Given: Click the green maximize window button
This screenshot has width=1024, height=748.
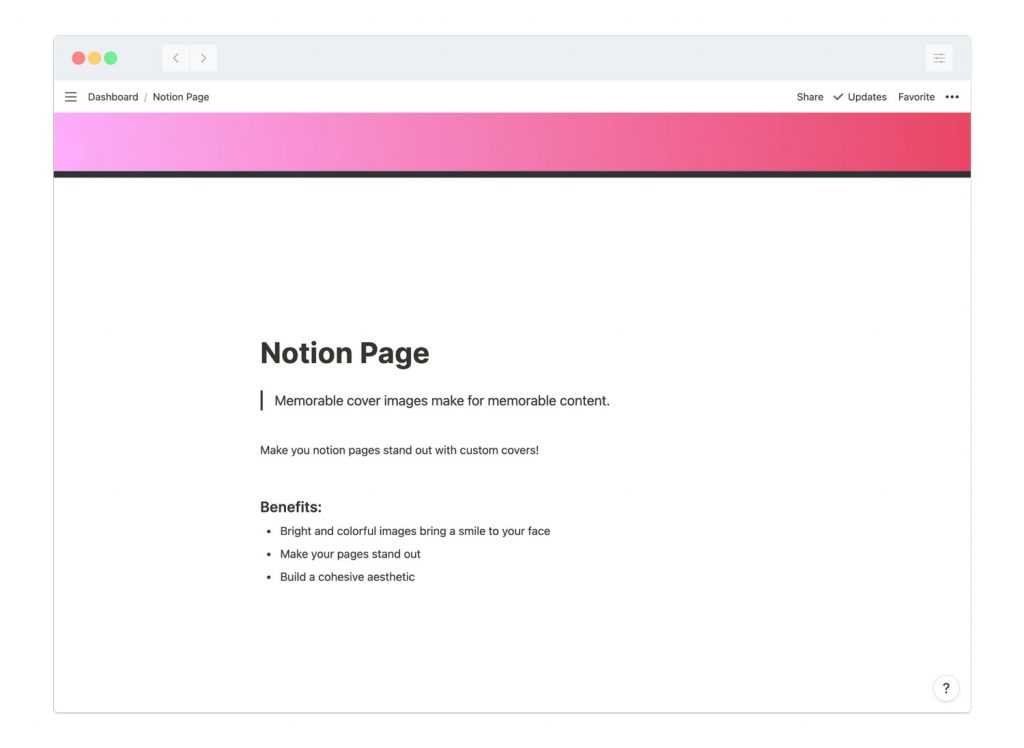Looking at the screenshot, I should [111, 58].
